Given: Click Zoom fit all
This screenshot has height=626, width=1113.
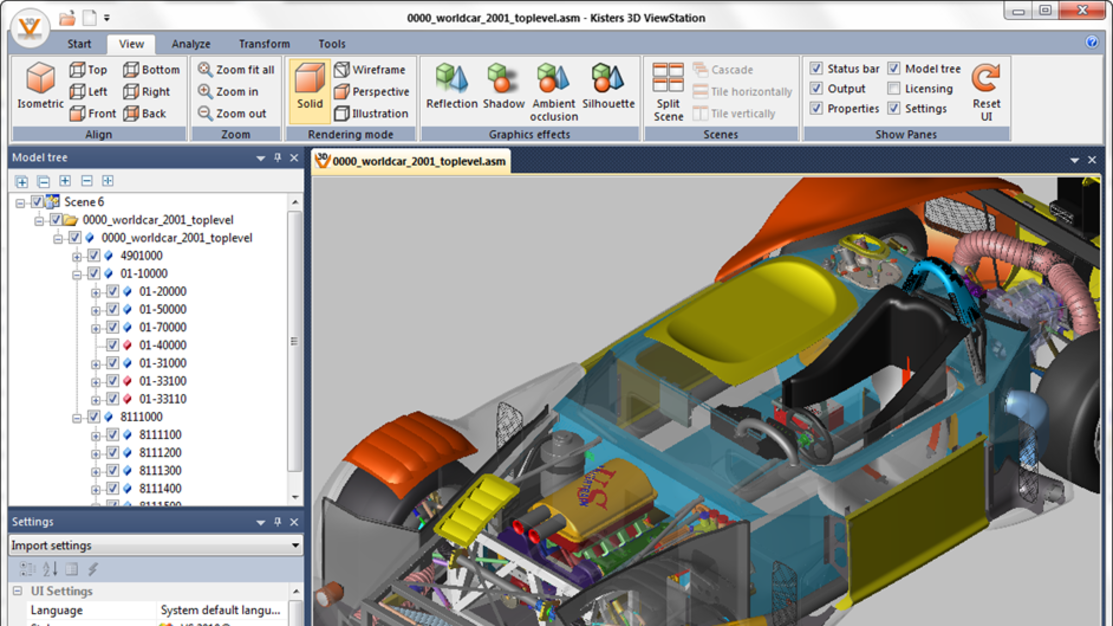Looking at the screenshot, I should [x=236, y=70].
